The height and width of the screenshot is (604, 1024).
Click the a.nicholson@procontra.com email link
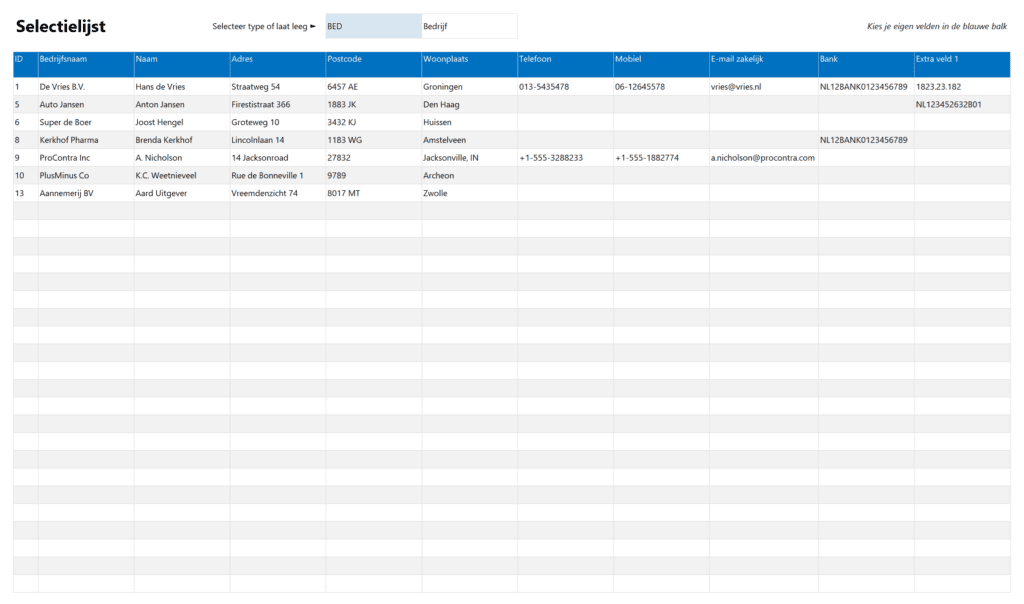click(x=762, y=158)
